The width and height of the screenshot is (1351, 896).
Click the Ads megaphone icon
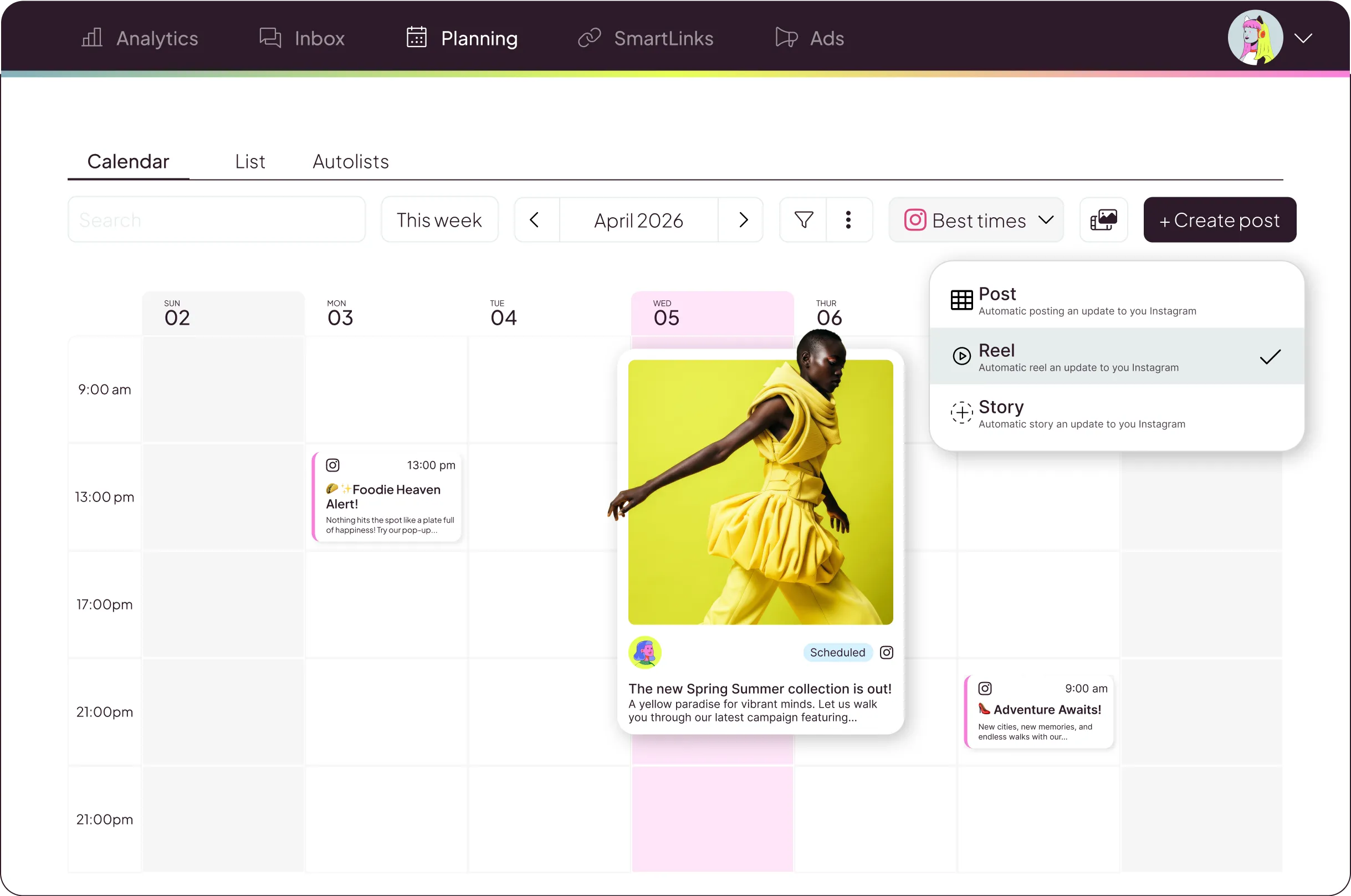pyautogui.click(x=786, y=38)
